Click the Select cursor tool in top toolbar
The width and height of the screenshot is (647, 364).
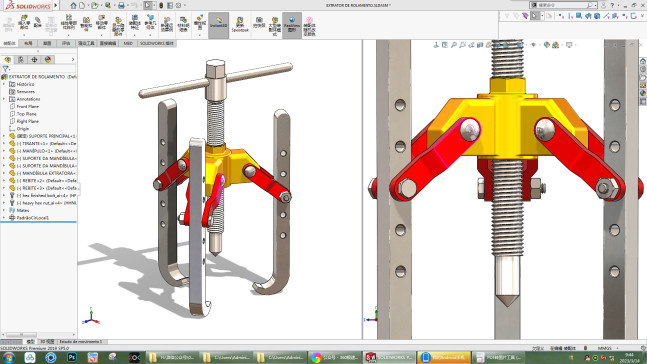point(148,5)
